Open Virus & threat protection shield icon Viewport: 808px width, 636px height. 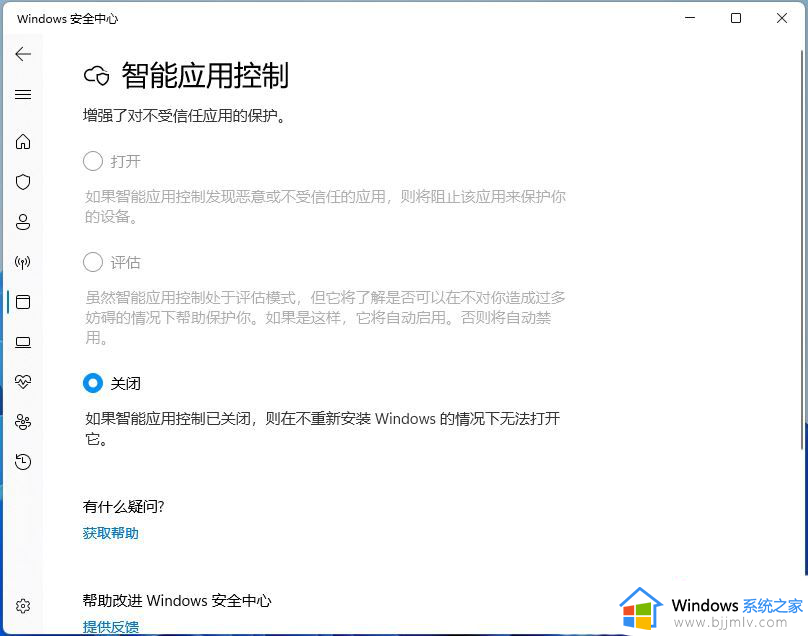click(23, 182)
